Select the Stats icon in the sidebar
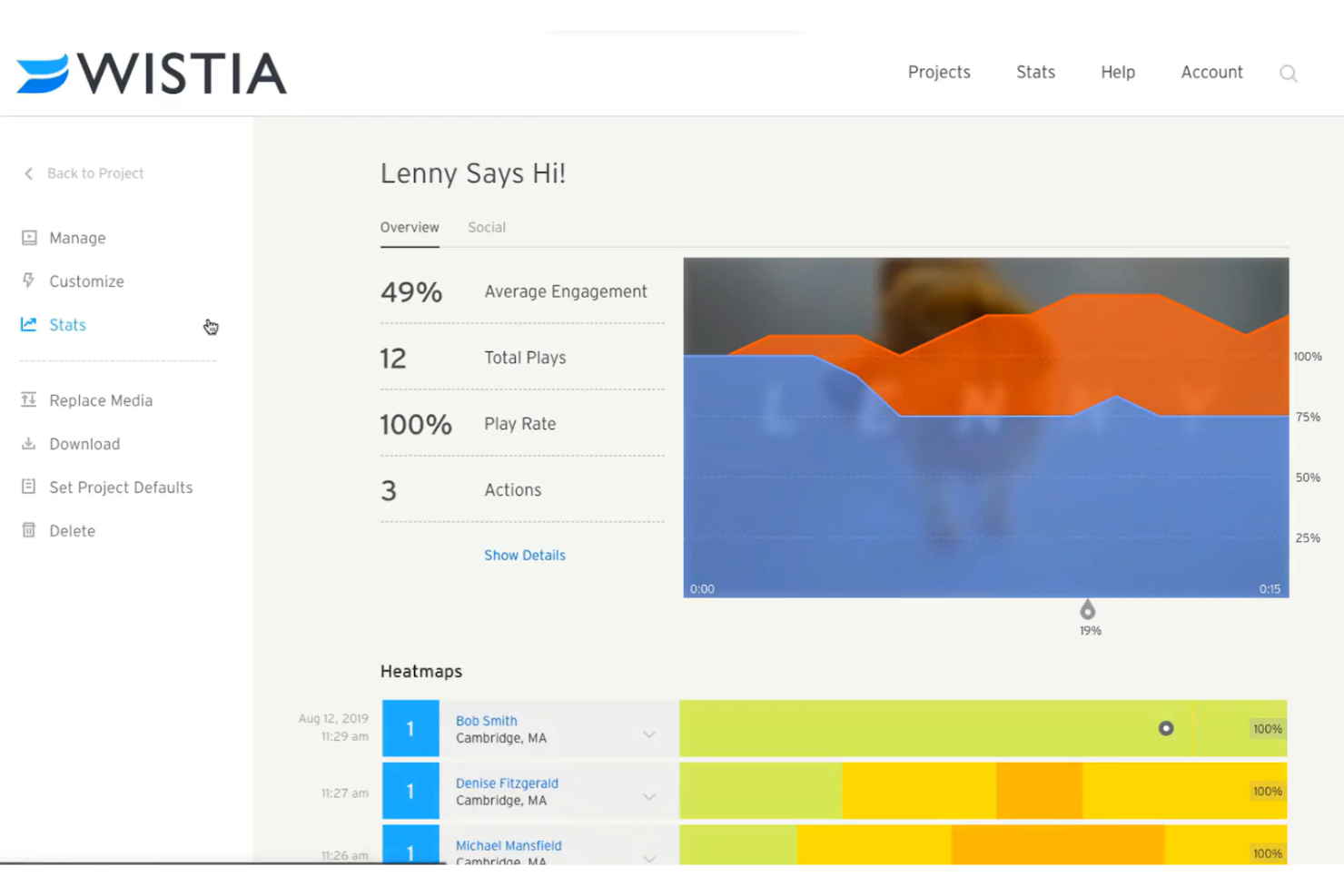This screenshot has width=1344, height=896. click(28, 324)
